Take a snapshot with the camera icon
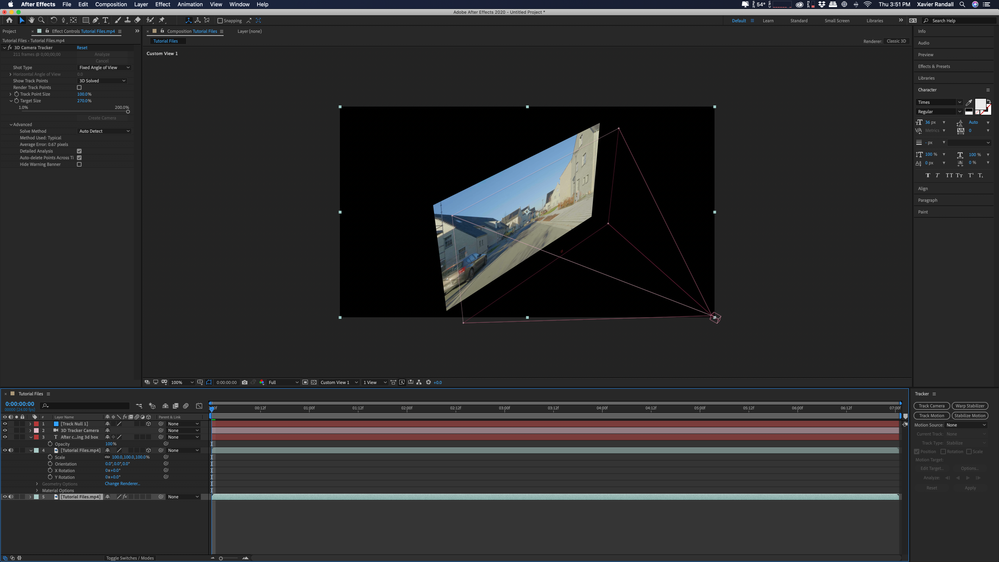 tap(245, 382)
